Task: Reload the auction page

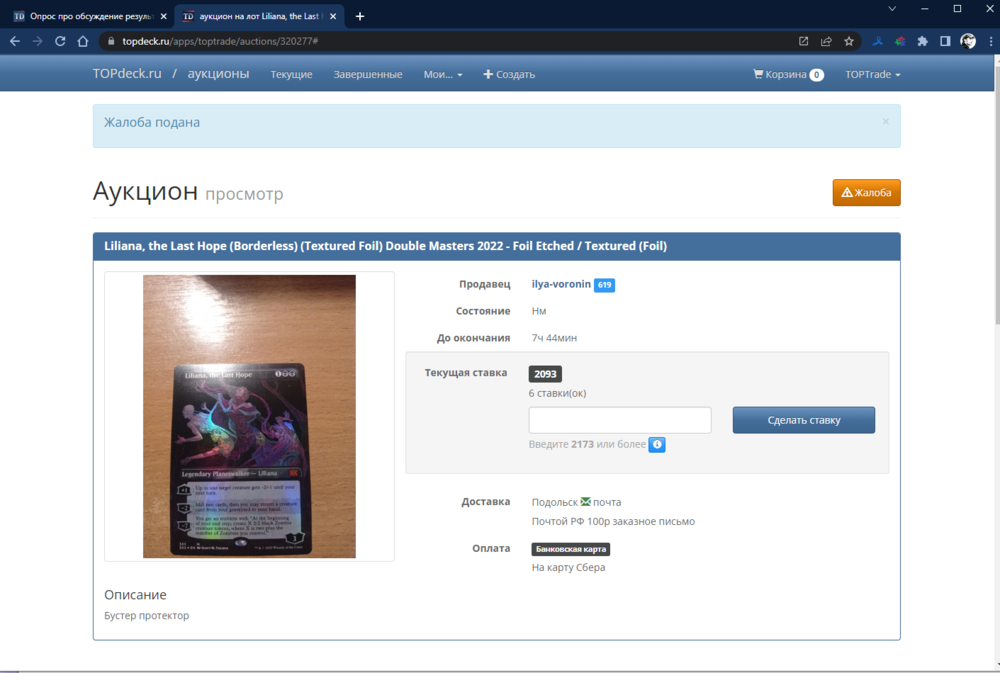Action: pos(60,41)
